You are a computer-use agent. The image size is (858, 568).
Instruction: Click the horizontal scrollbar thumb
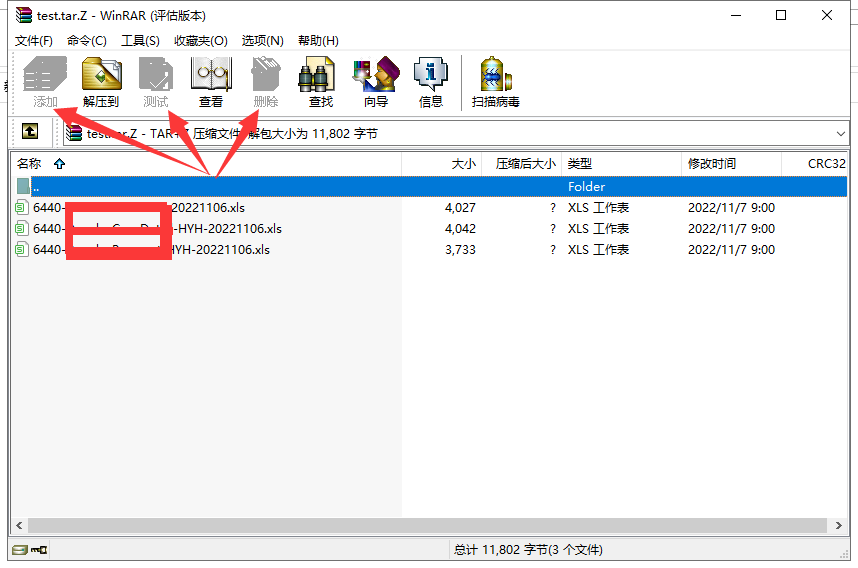click(x=427, y=525)
